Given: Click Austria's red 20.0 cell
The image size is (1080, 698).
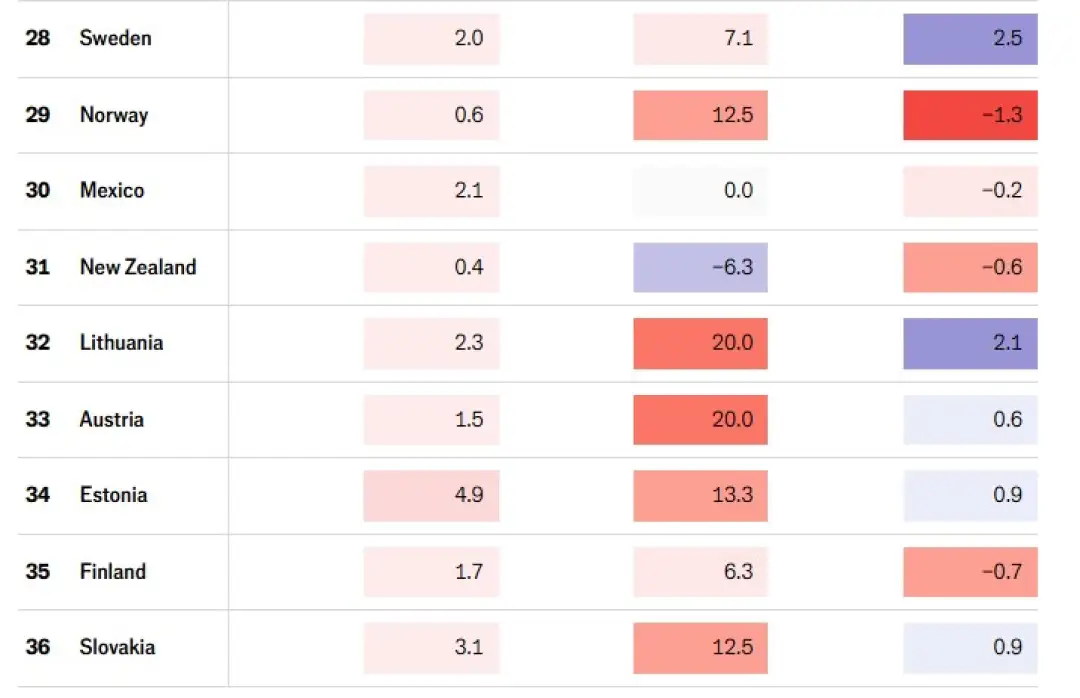Looking at the screenshot, I should click(x=700, y=419).
